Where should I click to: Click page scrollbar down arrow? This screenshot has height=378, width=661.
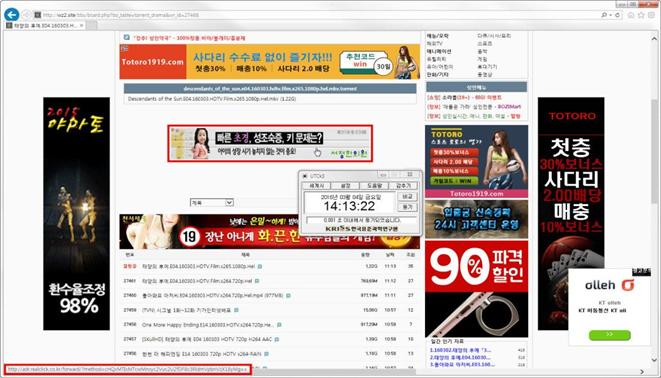tap(654, 360)
